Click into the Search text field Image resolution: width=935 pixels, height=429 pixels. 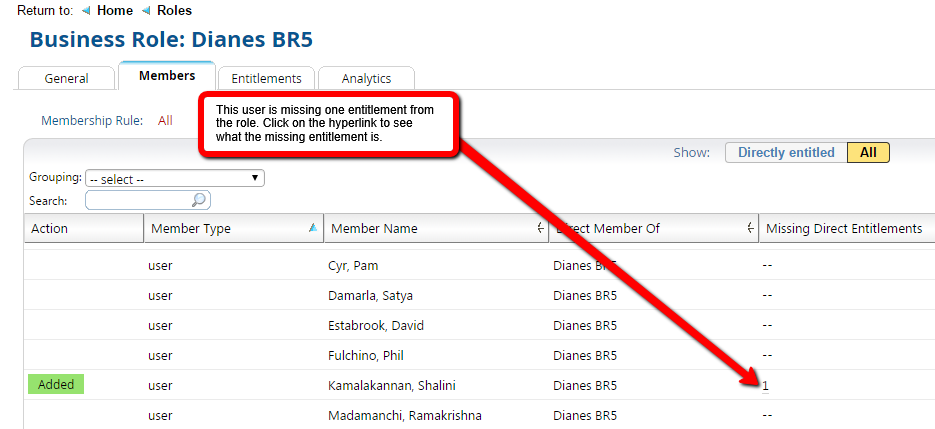[x=140, y=200]
